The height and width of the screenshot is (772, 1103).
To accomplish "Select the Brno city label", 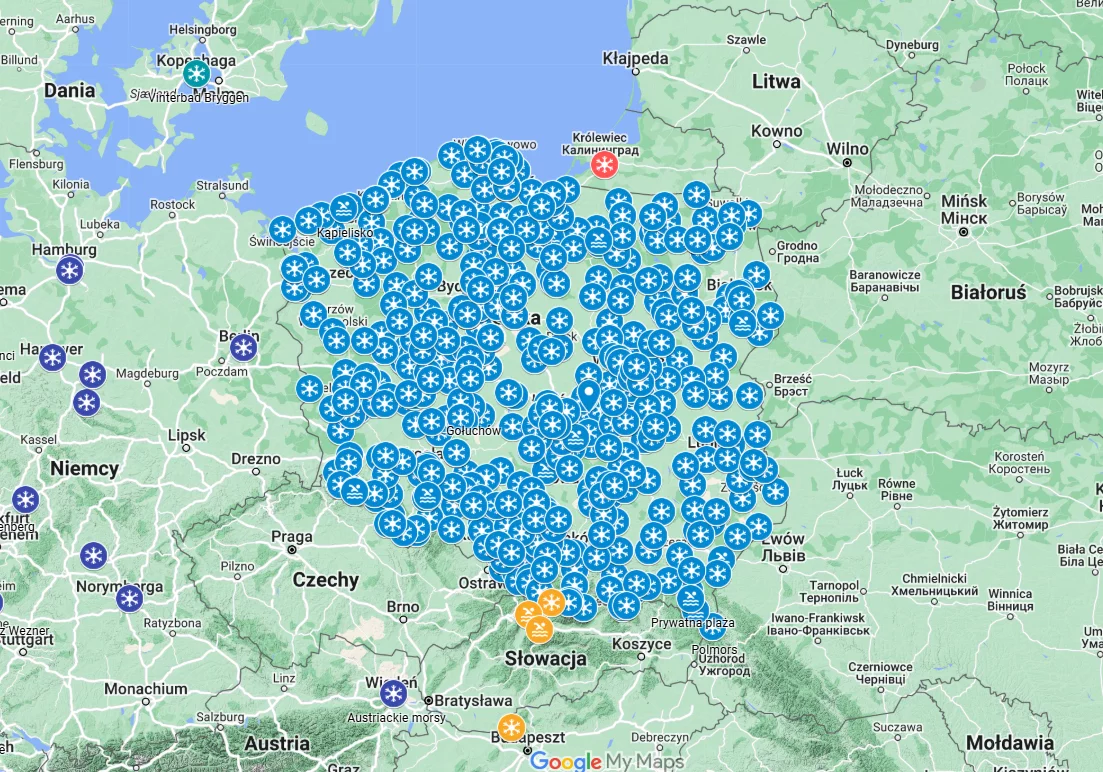I will click(x=403, y=607).
